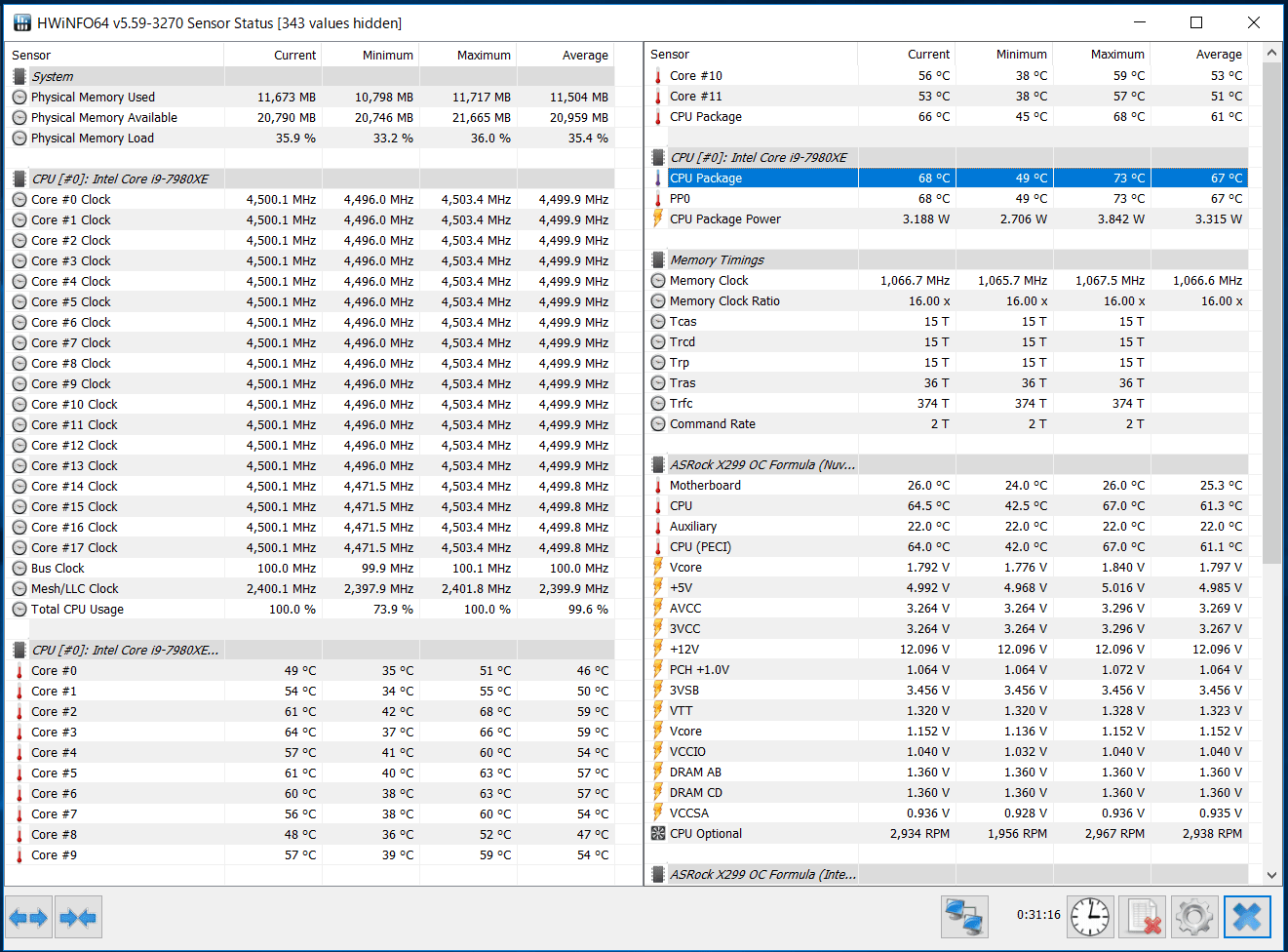The width and height of the screenshot is (1288, 952).
Task: Select the Auxiliary temperature row
Action: [x=948, y=526]
